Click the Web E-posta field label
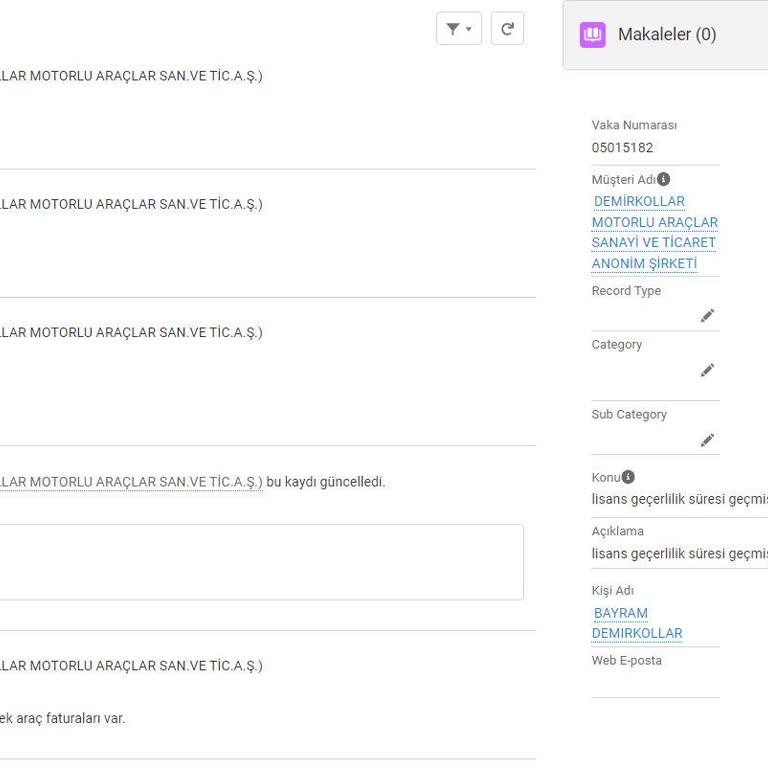 coord(626,660)
